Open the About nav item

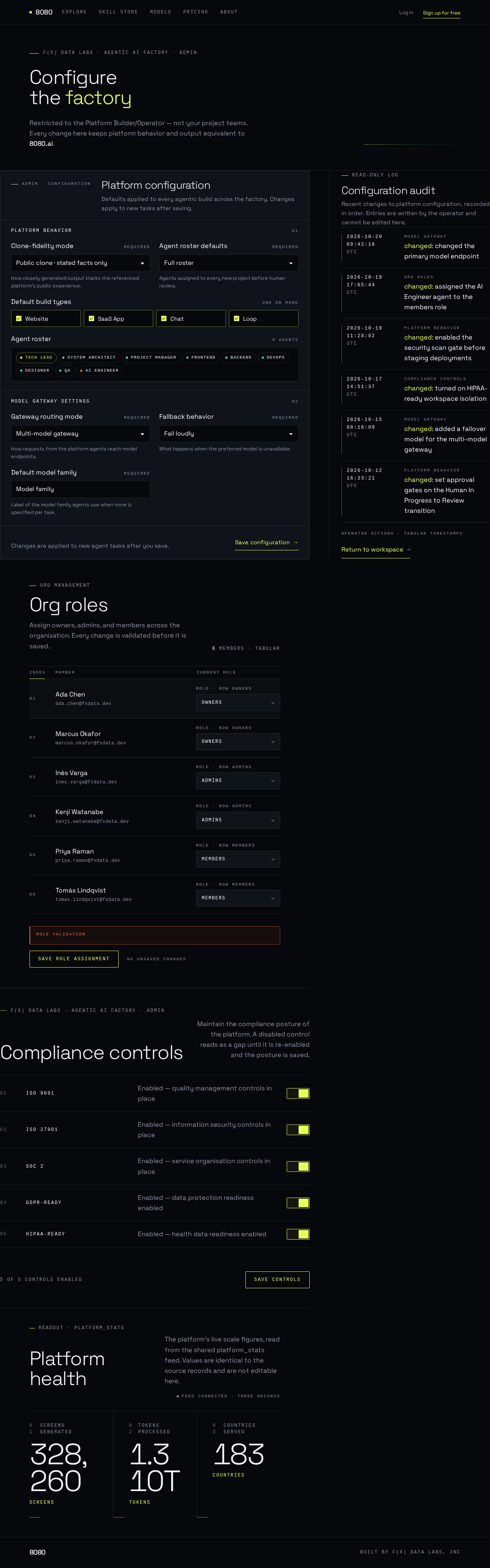click(229, 12)
